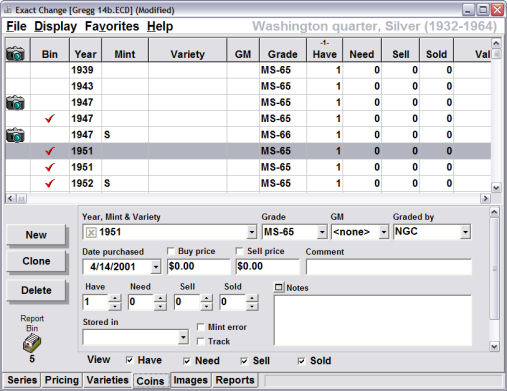Open the Date purchased calendar dropdown
The height and width of the screenshot is (391, 507).
[155, 267]
